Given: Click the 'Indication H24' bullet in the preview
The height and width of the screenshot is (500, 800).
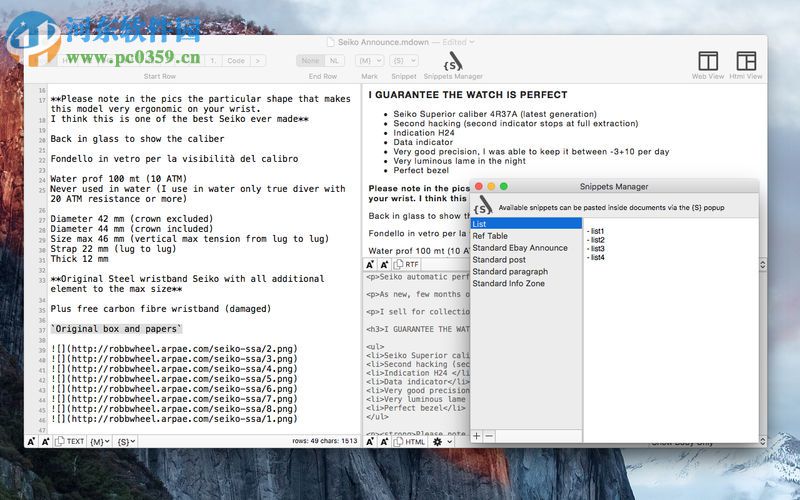Looking at the screenshot, I should click(x=424, y=133).
